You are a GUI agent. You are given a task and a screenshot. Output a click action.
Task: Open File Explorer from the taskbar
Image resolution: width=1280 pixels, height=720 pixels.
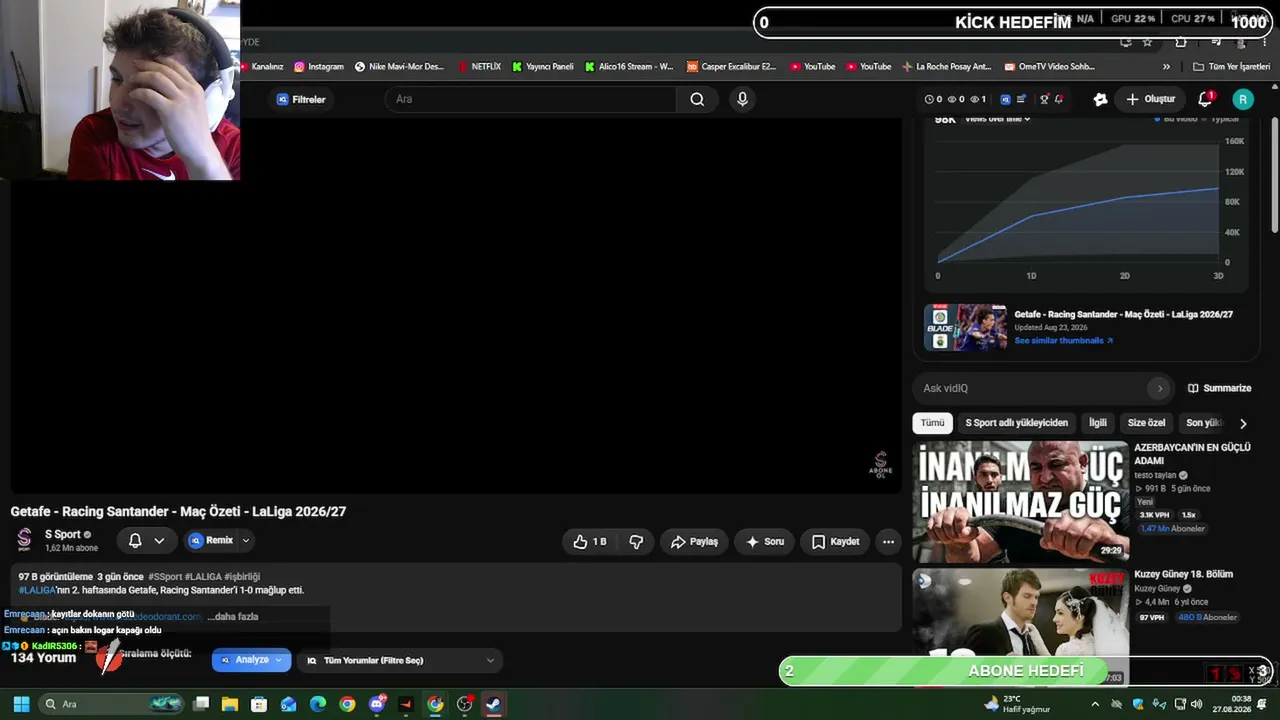pos(230,704)
